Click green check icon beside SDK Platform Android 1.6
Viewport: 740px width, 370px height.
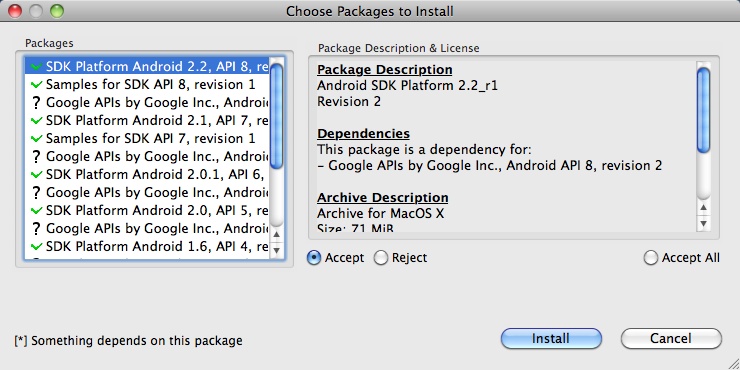click(x=36, y=246)
